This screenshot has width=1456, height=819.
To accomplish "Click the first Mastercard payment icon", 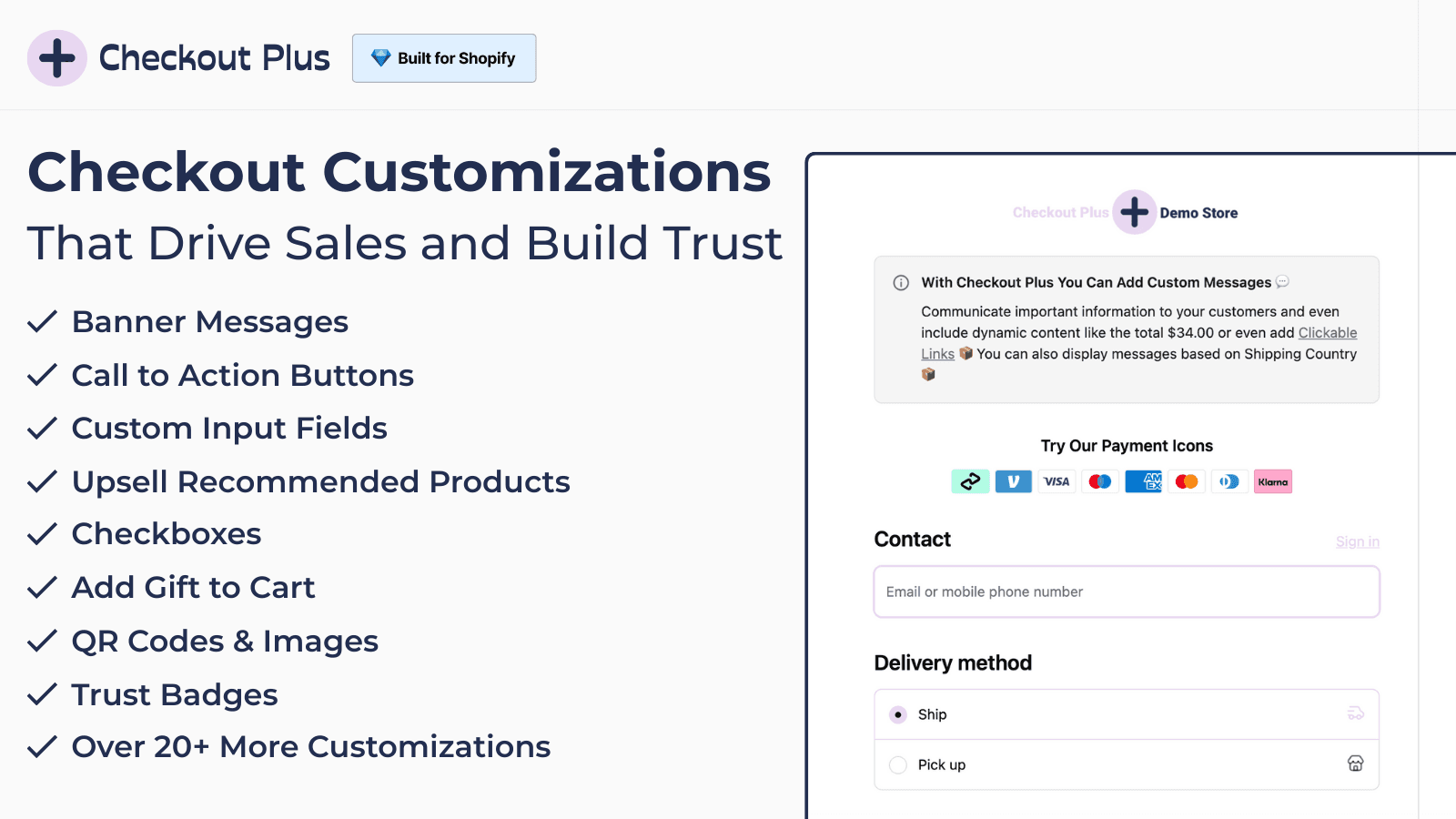I will point(1099,481).
